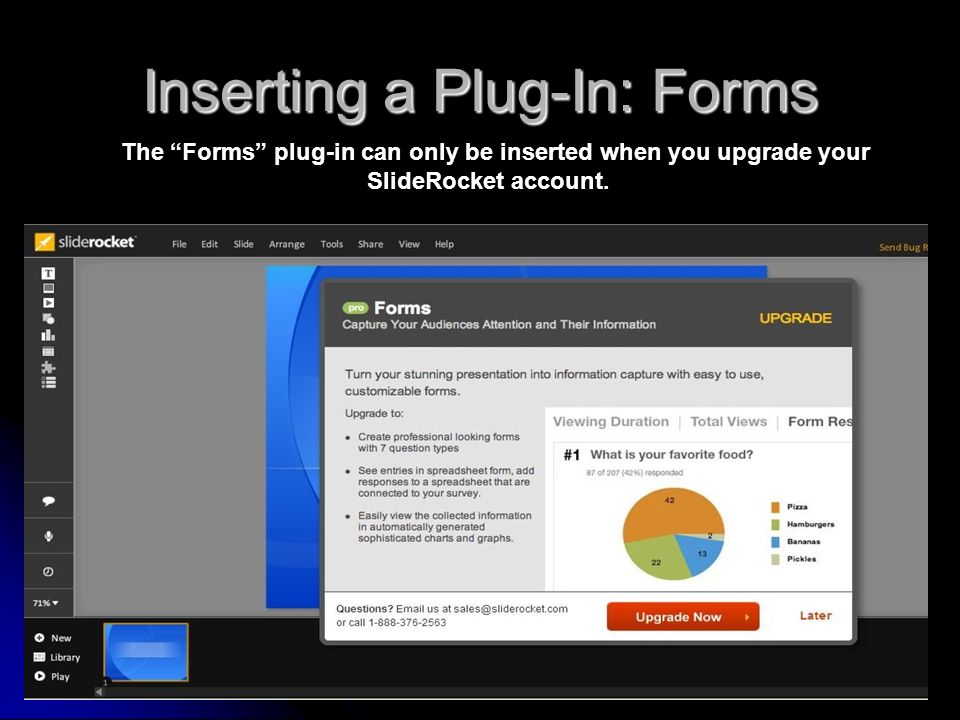Screen dimensions: 960x720
Task: Click the green pie slice labeled 22
Action: pyautogui.click(x=658, y=557)
